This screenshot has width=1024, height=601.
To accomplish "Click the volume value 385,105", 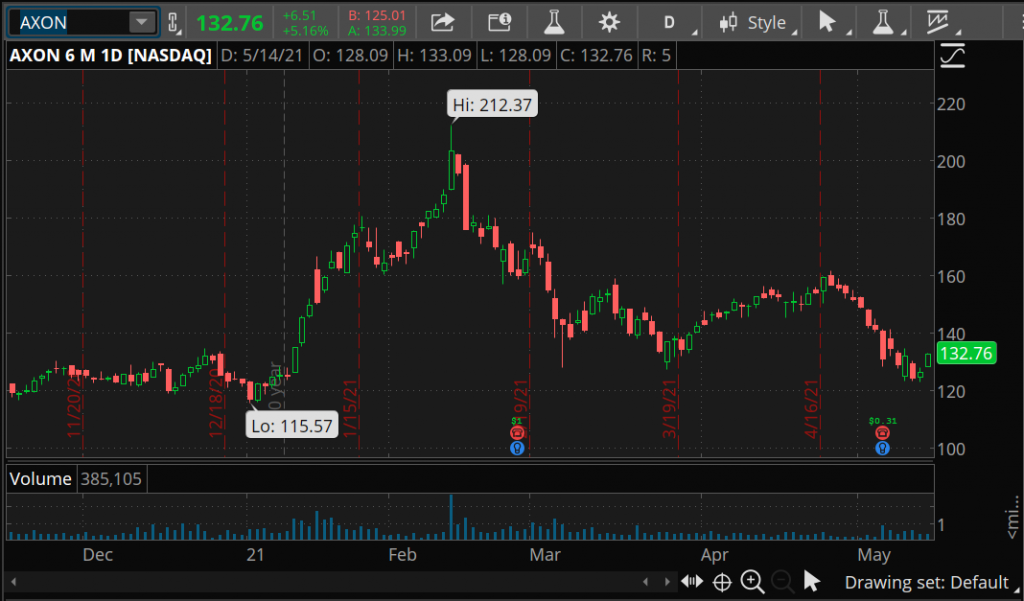I will point(111,479).
